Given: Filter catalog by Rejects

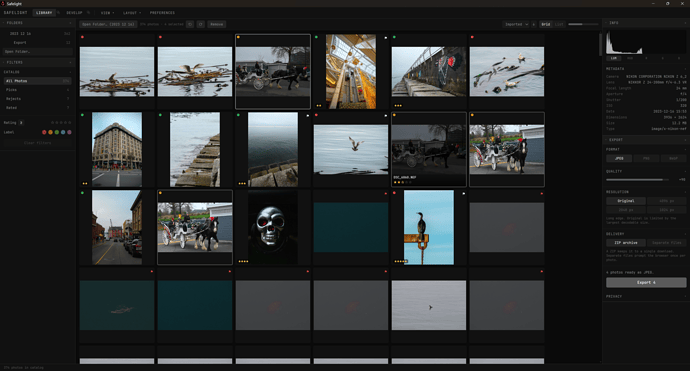Looking at the screenshot, I should (38, 99).
